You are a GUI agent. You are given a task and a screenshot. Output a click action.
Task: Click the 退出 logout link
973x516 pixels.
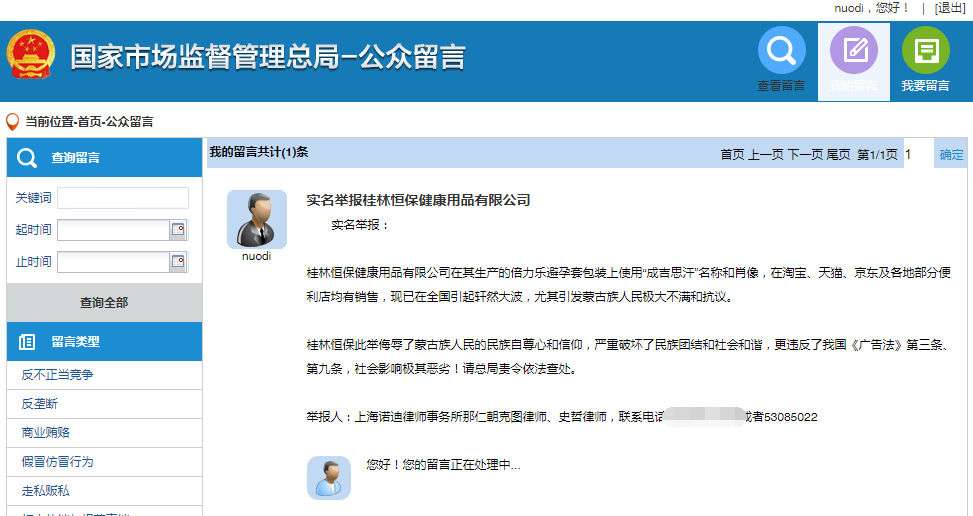click(950, 8)
